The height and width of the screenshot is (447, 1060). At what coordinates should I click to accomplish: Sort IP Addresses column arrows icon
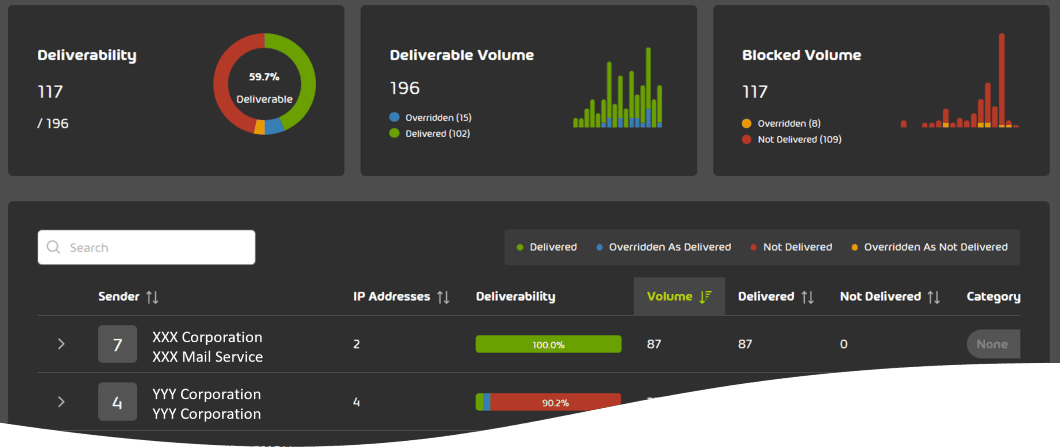[x=443, y=297]
